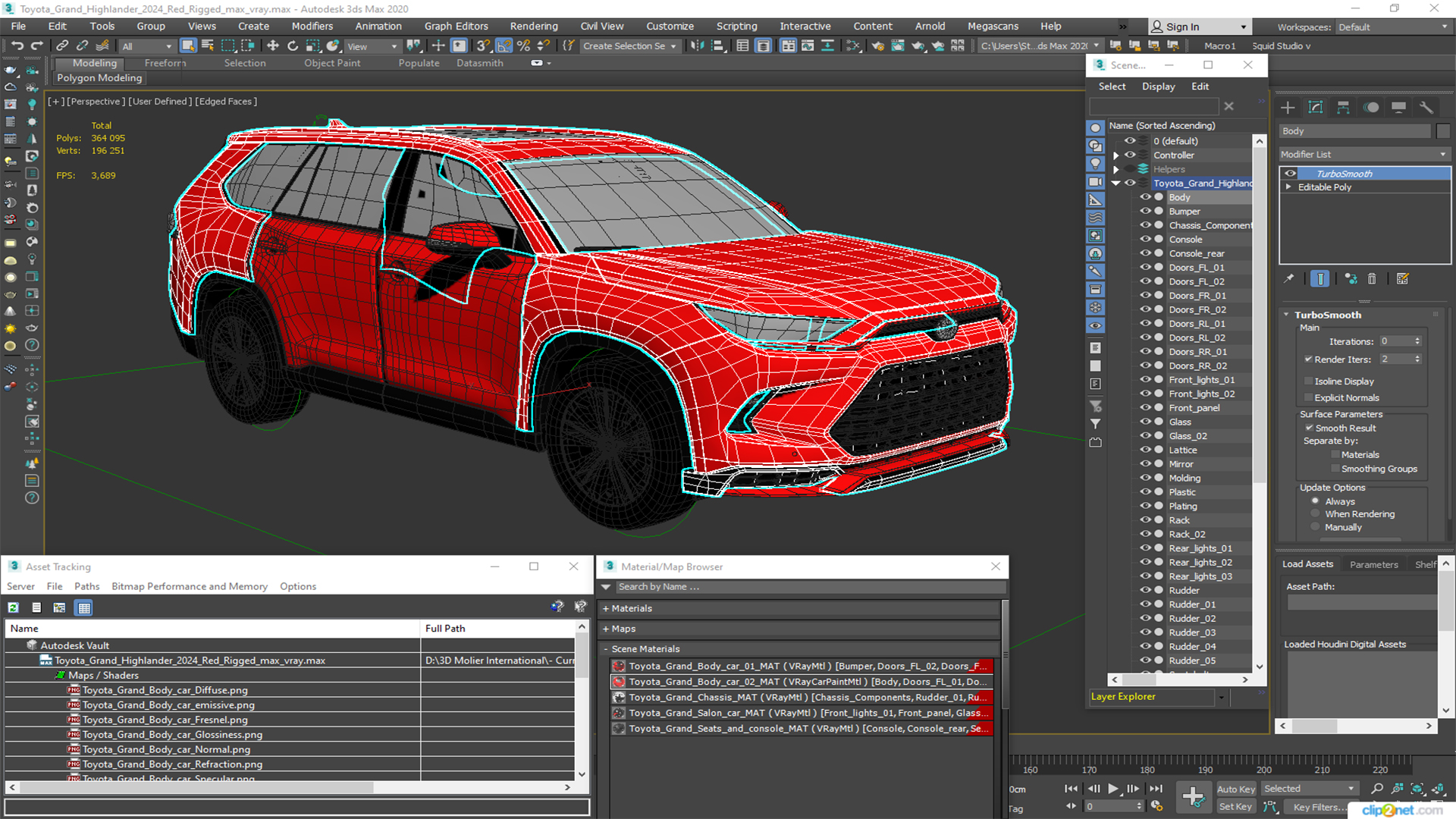Open the Selected key filter dropdown
The image size is (1456, 819).
1310,789
